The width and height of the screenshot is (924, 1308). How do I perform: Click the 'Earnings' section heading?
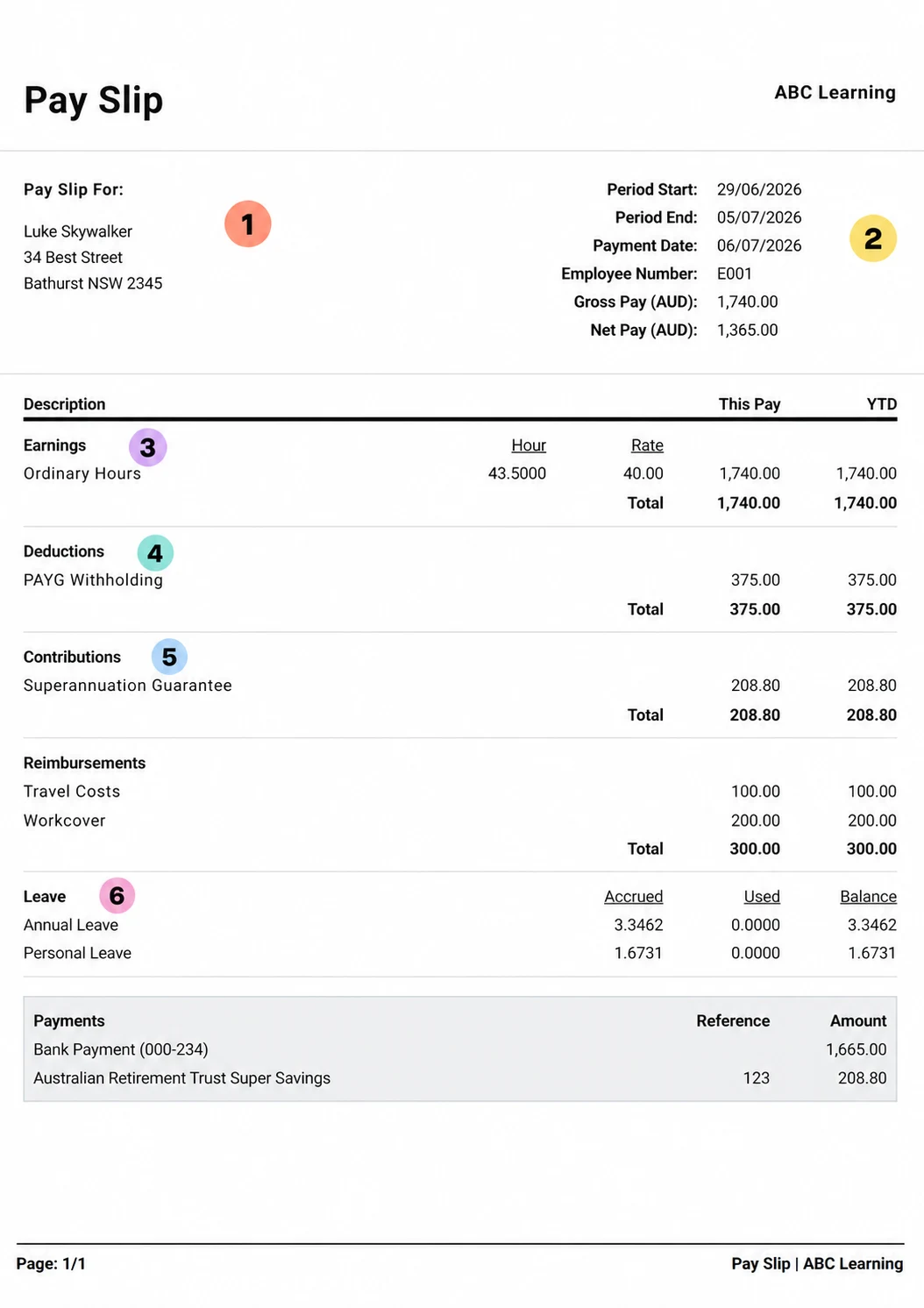point(54,445)
